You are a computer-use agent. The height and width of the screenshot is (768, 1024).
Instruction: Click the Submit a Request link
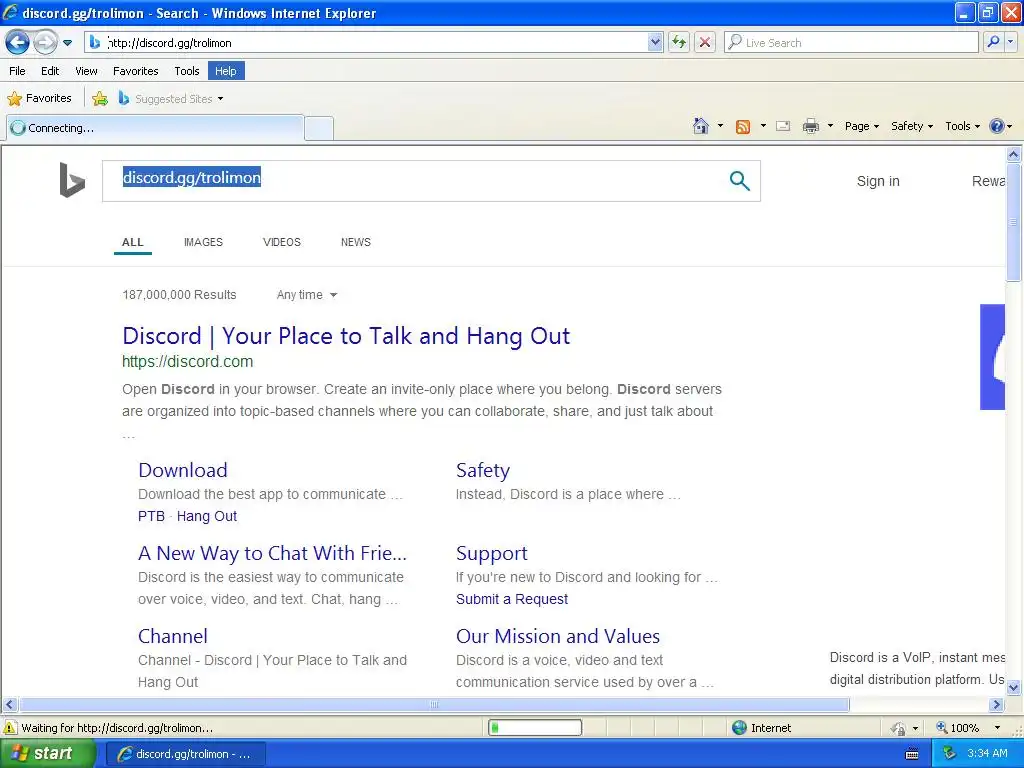pos(512,599)
